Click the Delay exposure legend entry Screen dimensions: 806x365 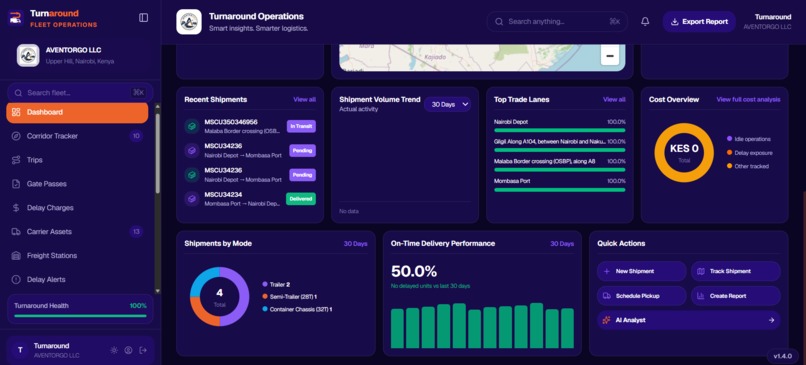749,153
